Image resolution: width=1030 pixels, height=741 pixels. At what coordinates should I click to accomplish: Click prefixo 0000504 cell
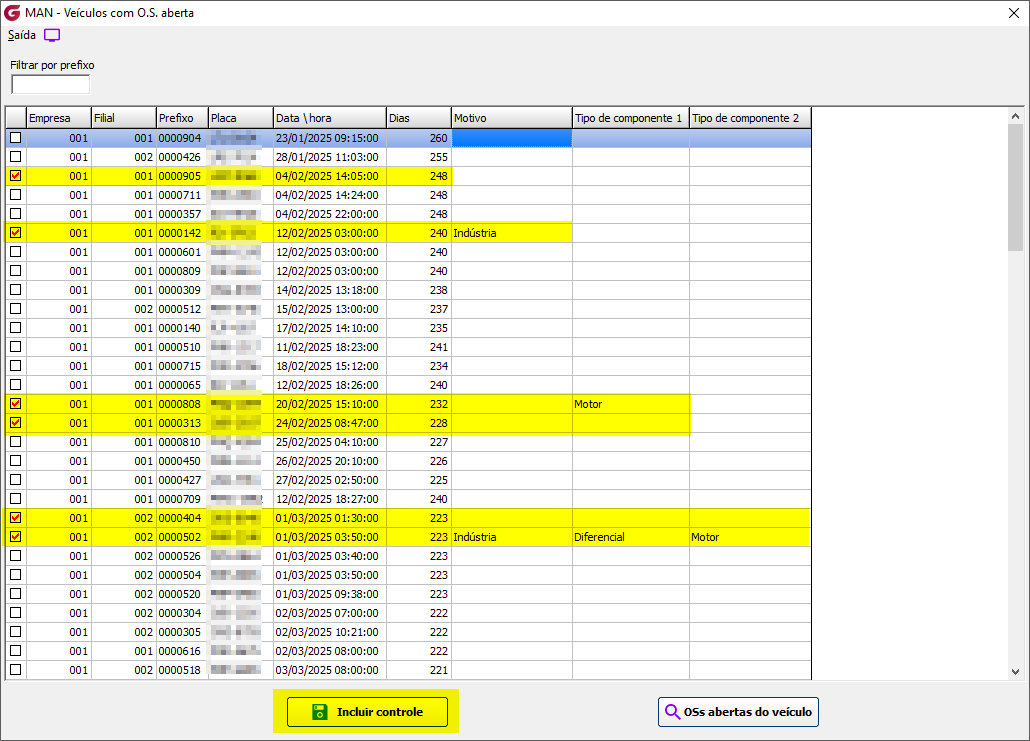tap(182, 575)
